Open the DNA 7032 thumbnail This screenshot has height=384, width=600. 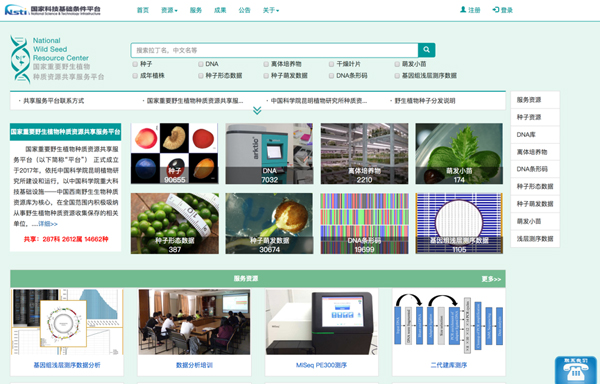click(269, 153)
